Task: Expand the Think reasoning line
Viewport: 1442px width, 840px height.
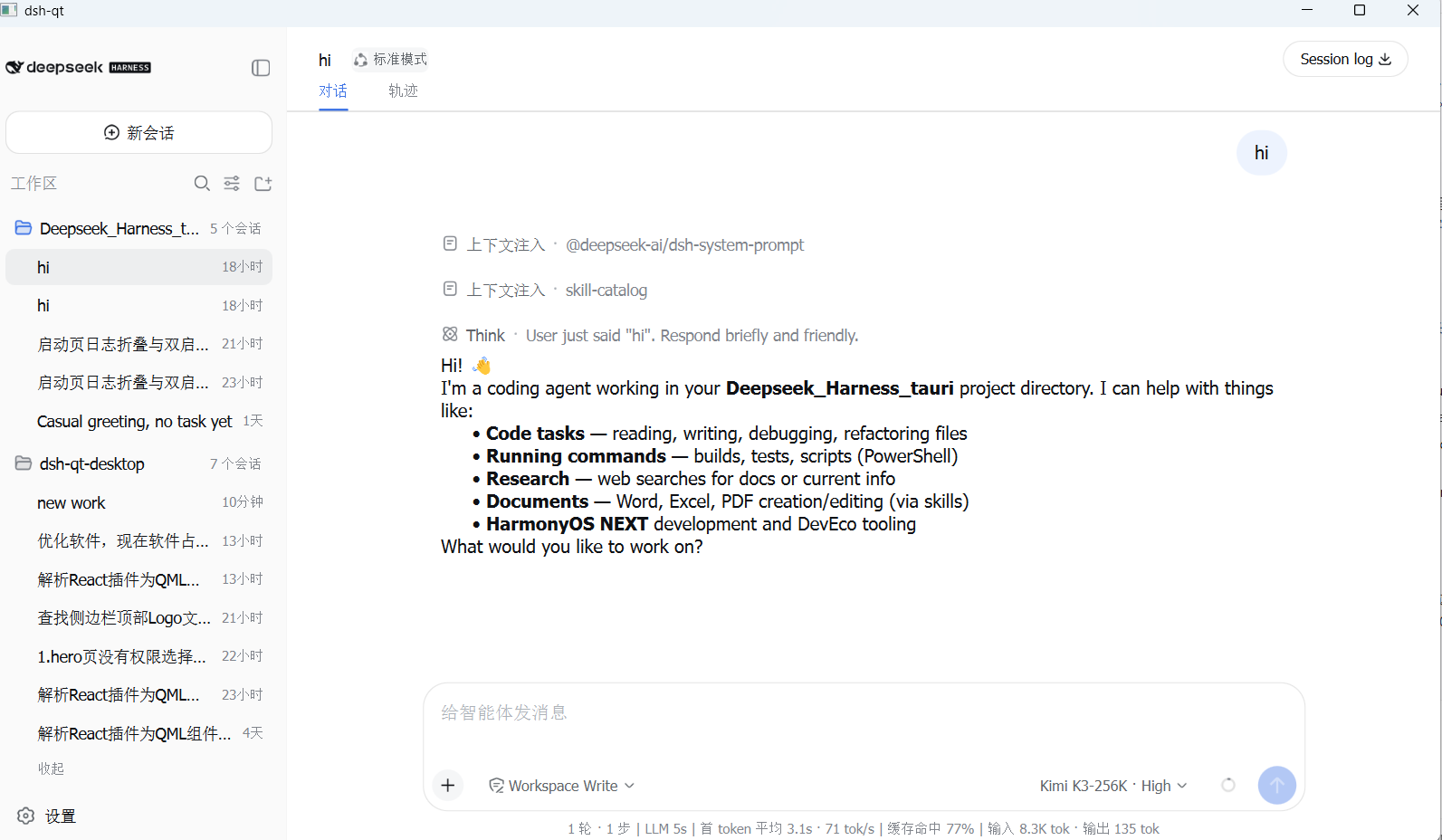Action: pyautogui.click(x=650, y=335)
